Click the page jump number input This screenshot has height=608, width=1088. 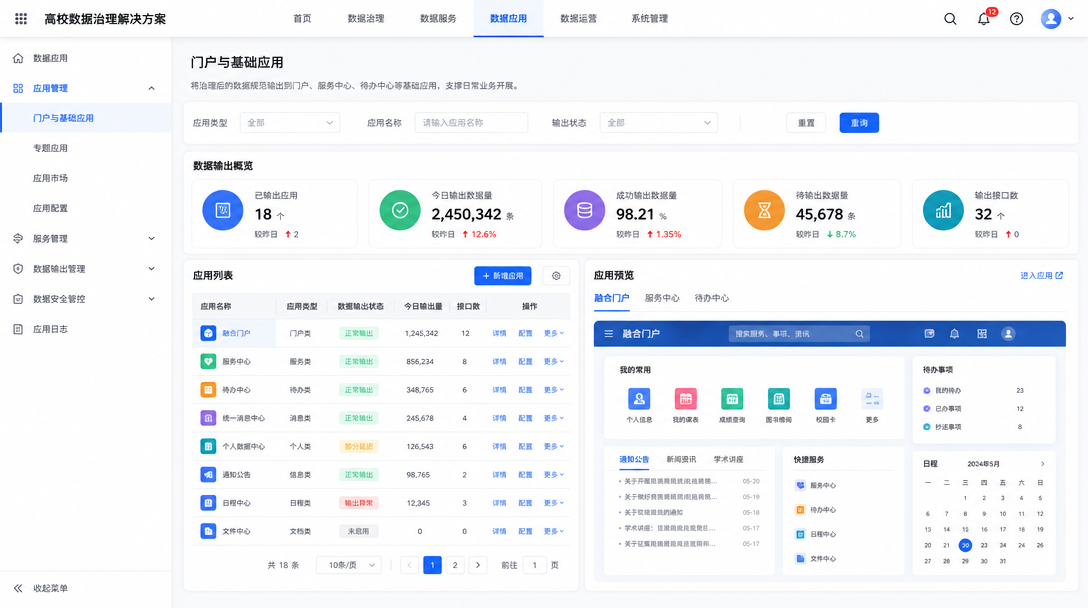tap(534, 565)
